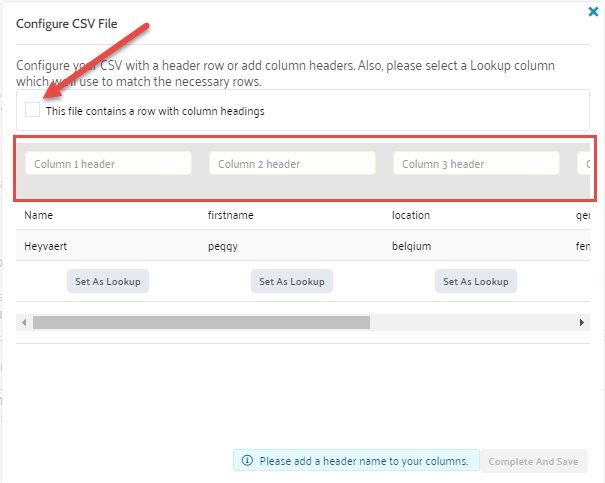This screenshot has height=483, width=605.
Task: Click into the Column 1 header field
Action: click(108, 164)
